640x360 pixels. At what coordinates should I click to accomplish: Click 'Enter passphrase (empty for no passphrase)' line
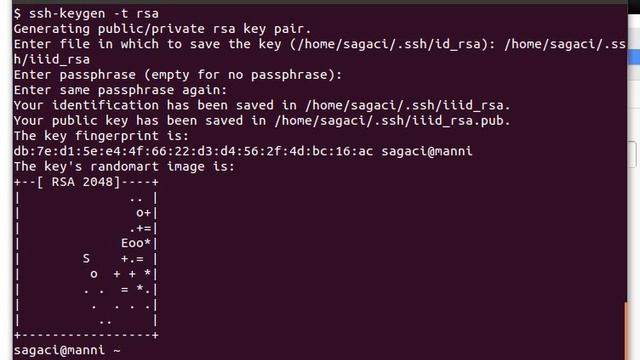178,75
